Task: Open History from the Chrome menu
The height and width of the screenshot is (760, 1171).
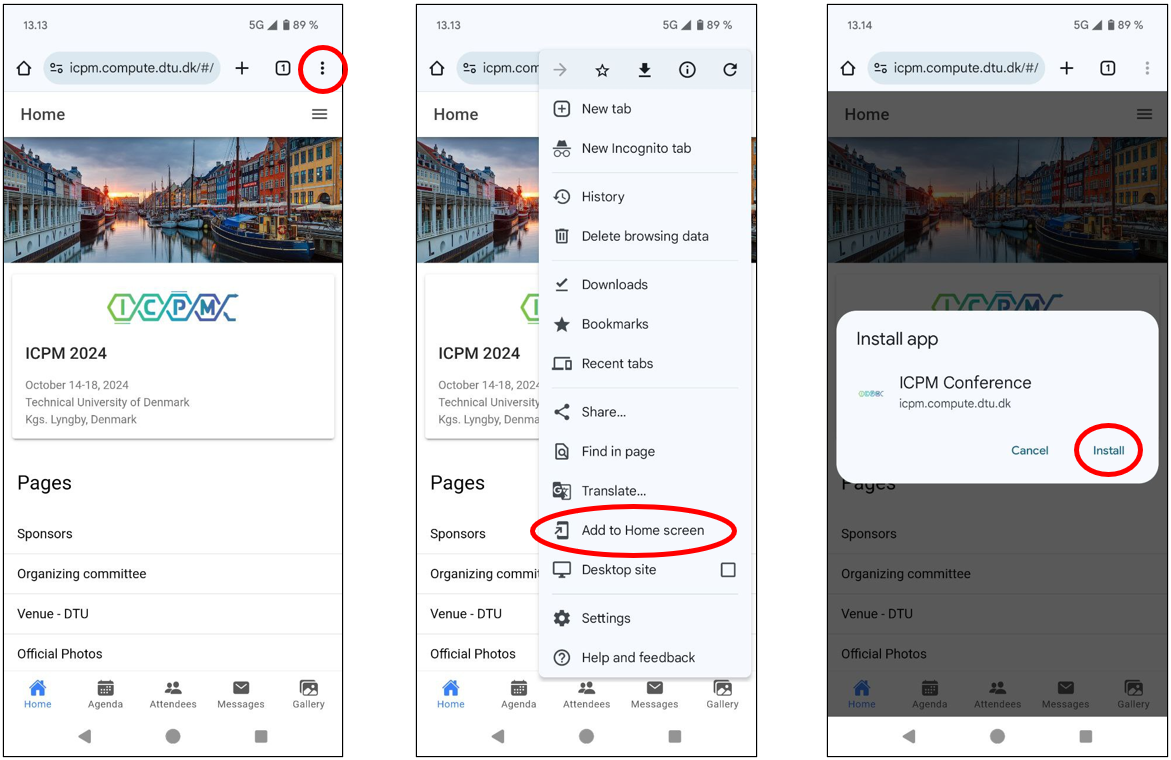Action: pos(602,197)
